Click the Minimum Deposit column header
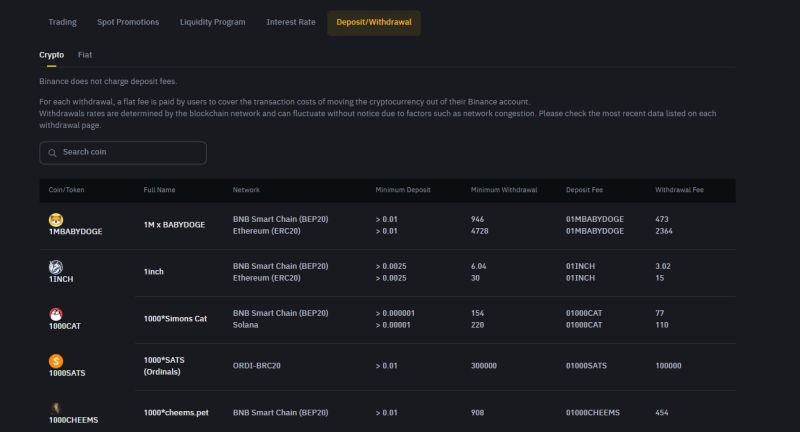Screen dimensions: 800x432 (403, 190)
